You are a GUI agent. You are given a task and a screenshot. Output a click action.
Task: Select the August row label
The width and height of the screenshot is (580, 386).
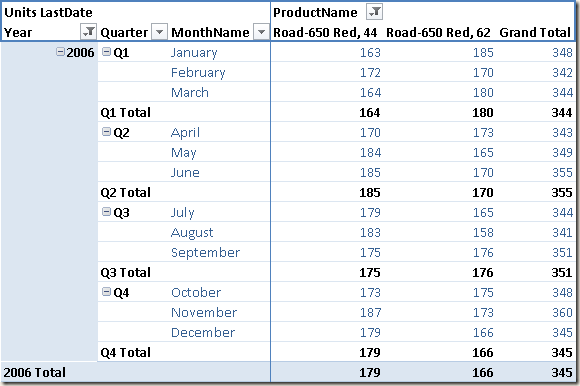[x=192, y=233]
